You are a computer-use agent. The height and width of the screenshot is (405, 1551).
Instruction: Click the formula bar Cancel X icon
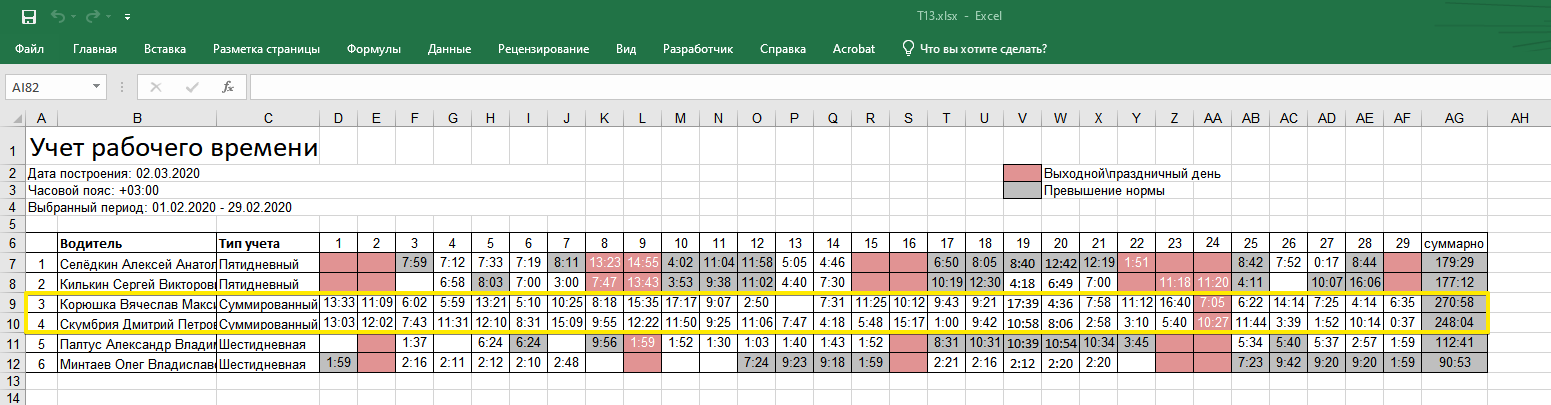pyautogui.click(x=155, y=87)
